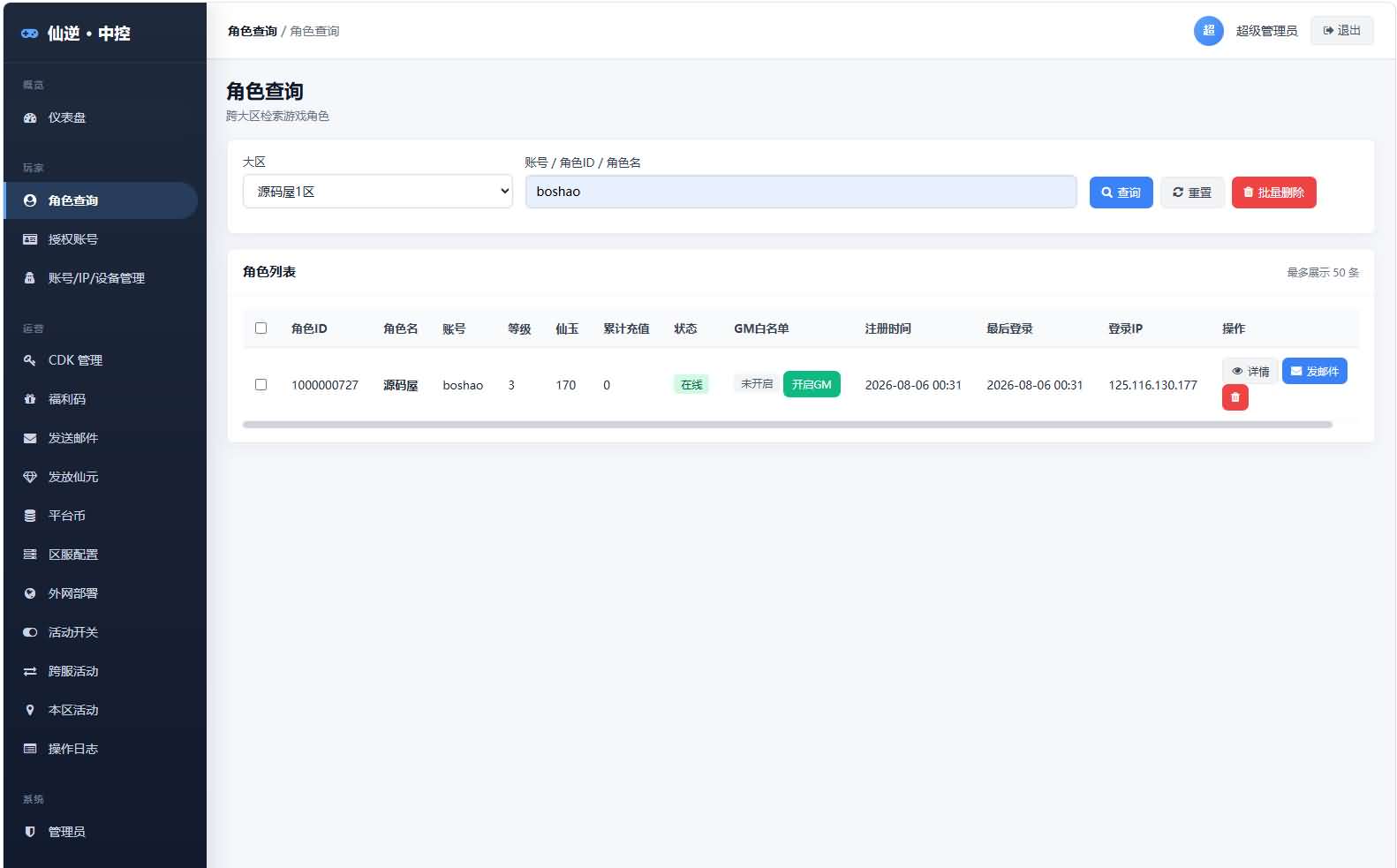This screenshot has width=1397, height=868.
Task: Open 管理员 under the 系统 section
Action: coord(101,832)
